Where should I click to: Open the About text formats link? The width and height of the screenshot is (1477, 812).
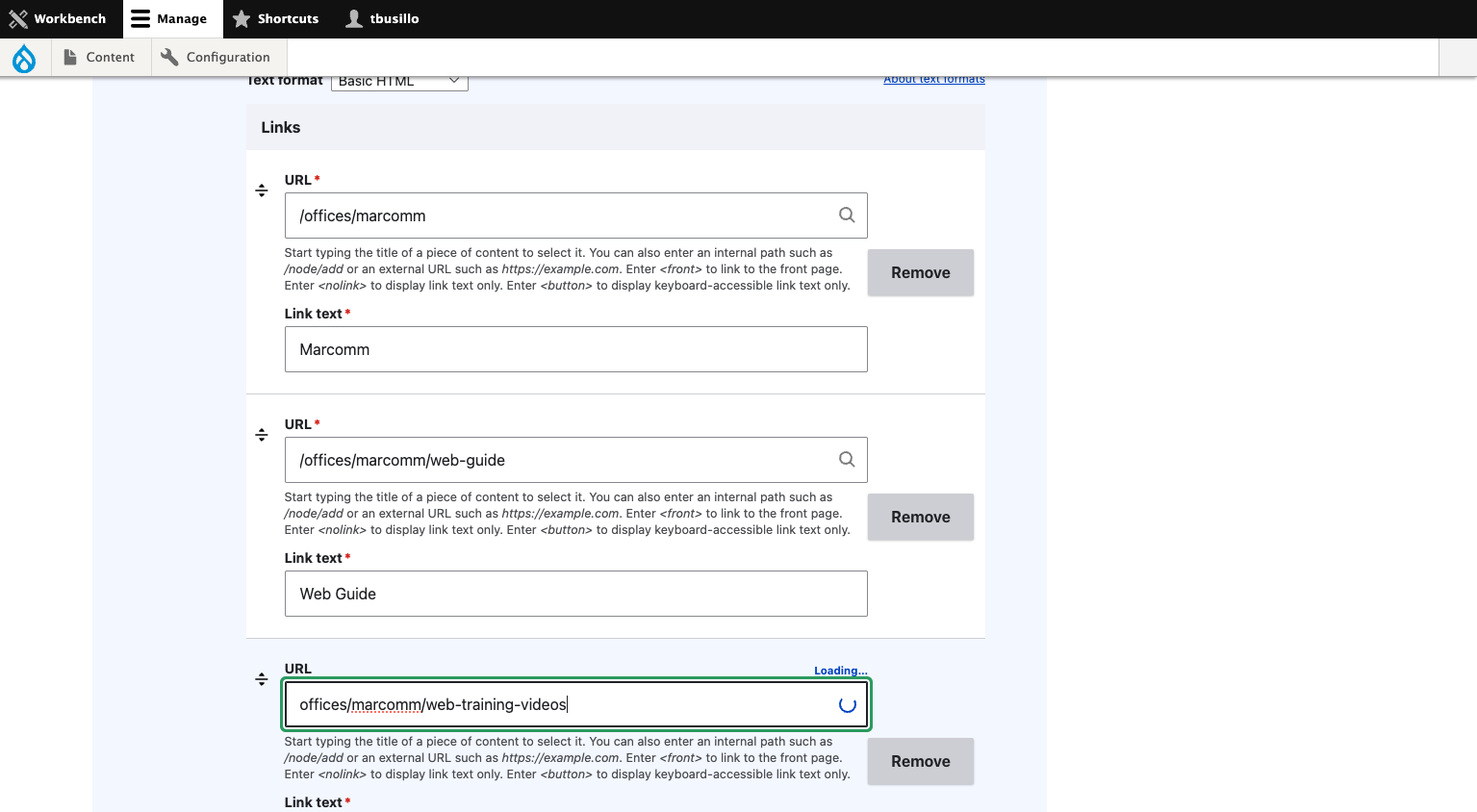(x=934, y=79)
